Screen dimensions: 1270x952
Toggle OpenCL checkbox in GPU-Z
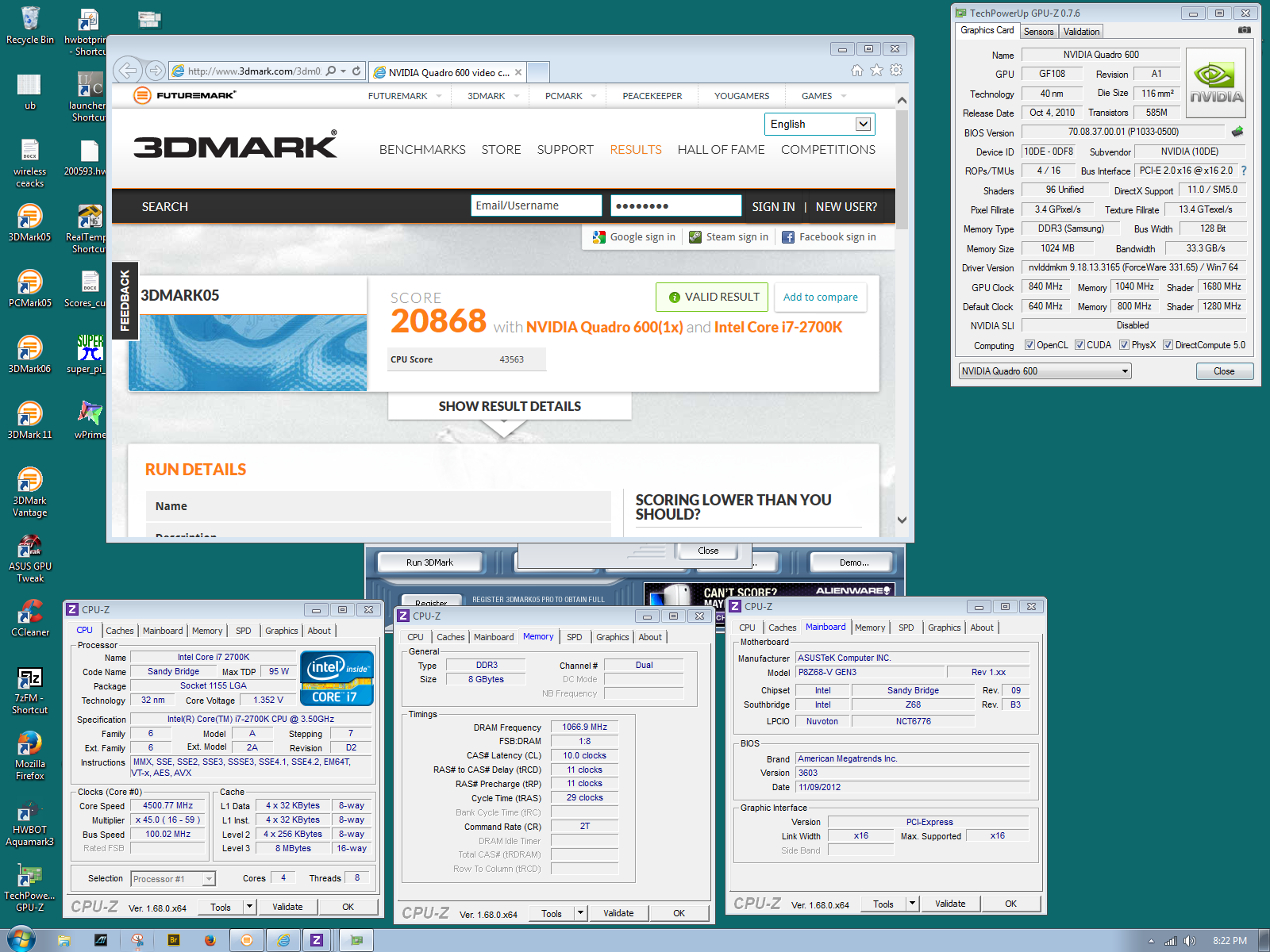[x=1029, y=345]
